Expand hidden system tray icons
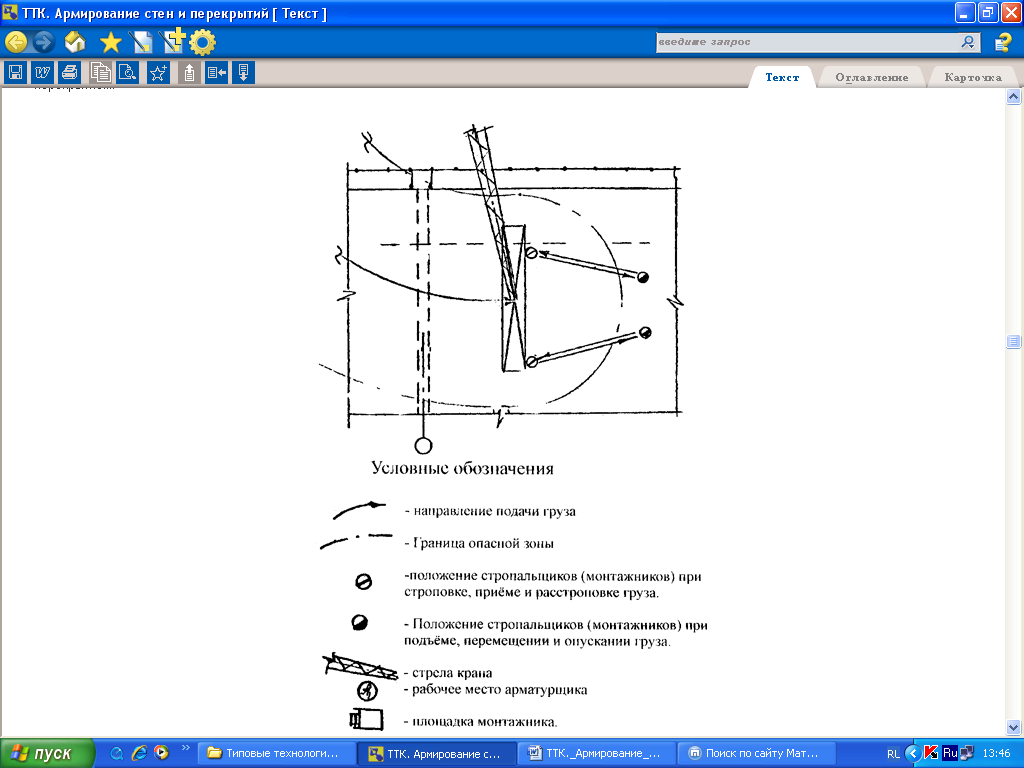The image size is (1024, 768). 913,753
